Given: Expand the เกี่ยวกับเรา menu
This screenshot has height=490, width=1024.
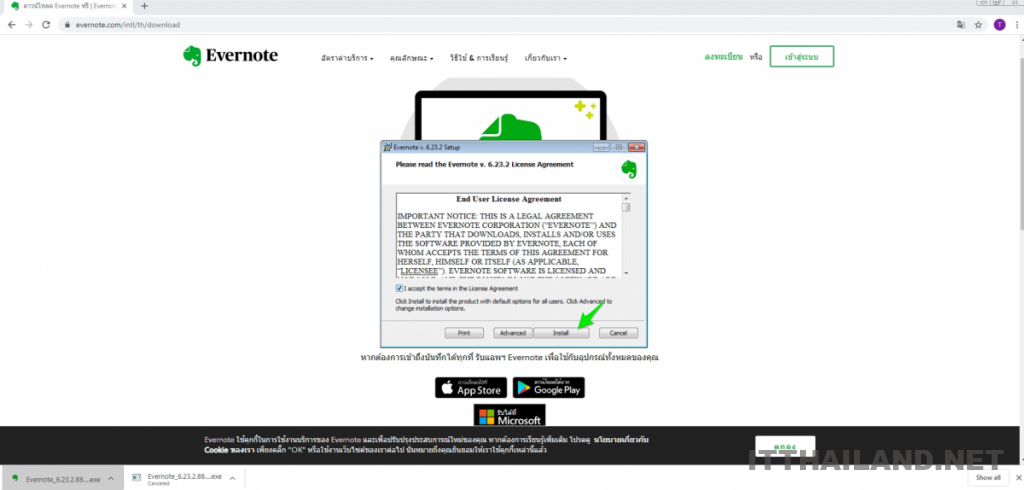Looking at the screenshot, I should (545, 58).
